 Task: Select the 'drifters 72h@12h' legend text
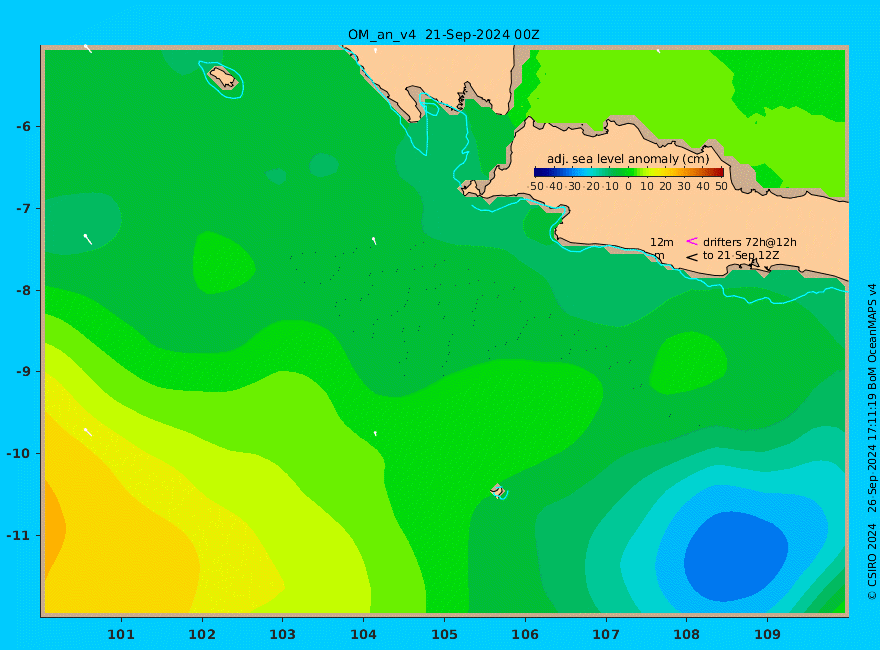tap(750, 242)
